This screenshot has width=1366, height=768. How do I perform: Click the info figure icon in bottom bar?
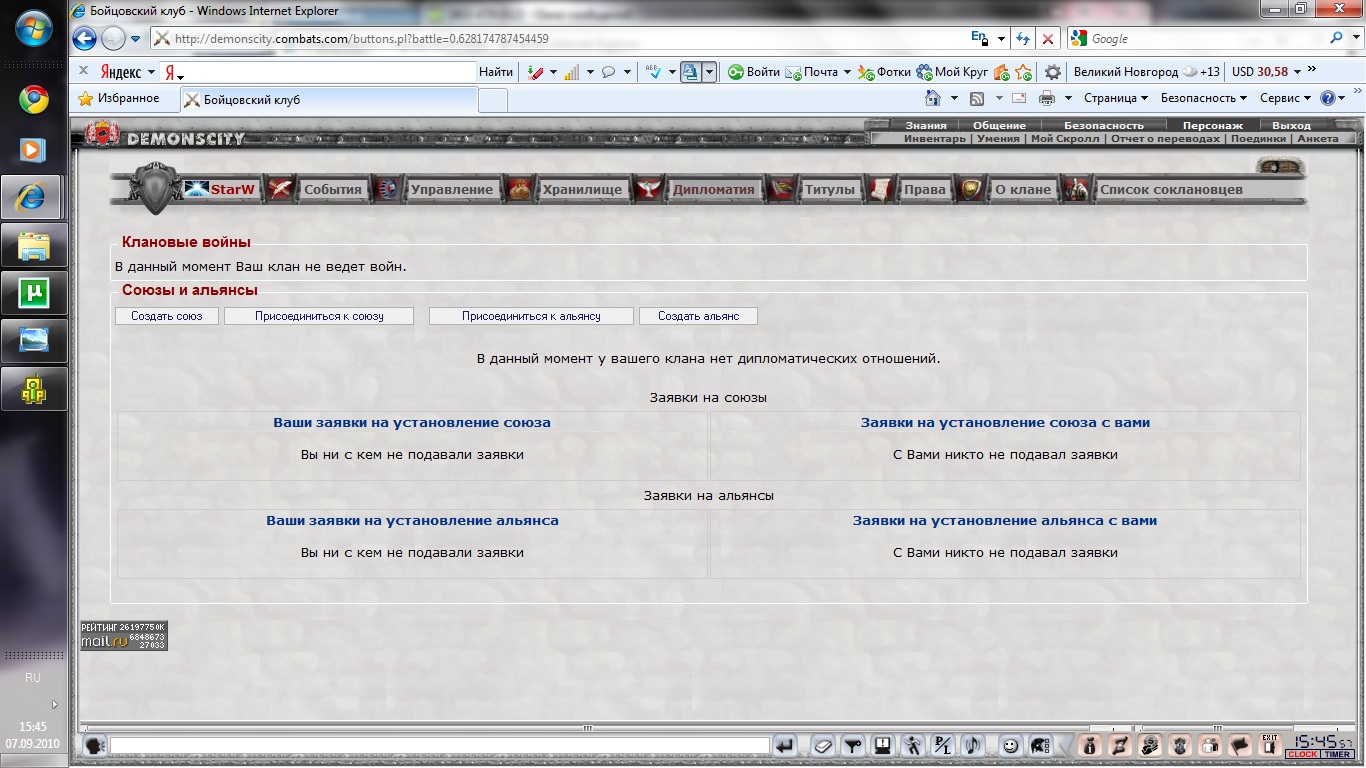(x=1090, y=745)
